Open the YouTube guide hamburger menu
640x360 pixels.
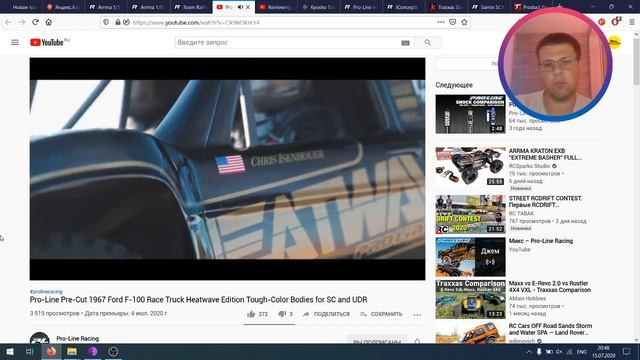pyautogui.click(x=15, y=42)
